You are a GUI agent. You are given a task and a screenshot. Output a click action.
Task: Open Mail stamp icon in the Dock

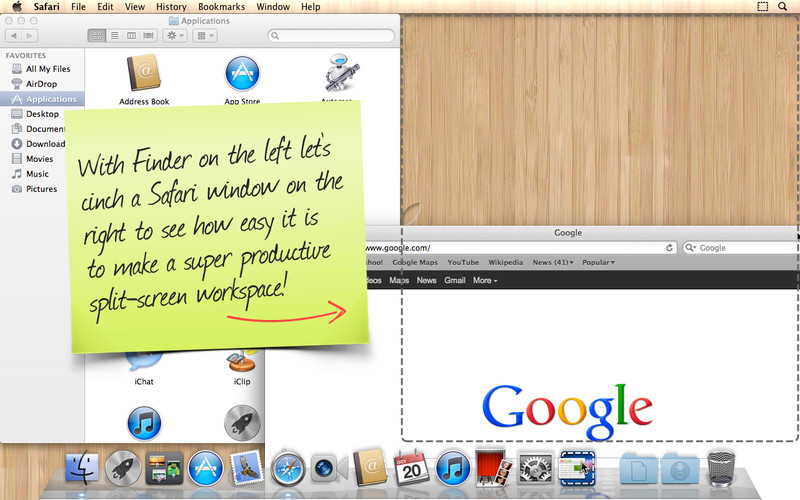point(247,467)
